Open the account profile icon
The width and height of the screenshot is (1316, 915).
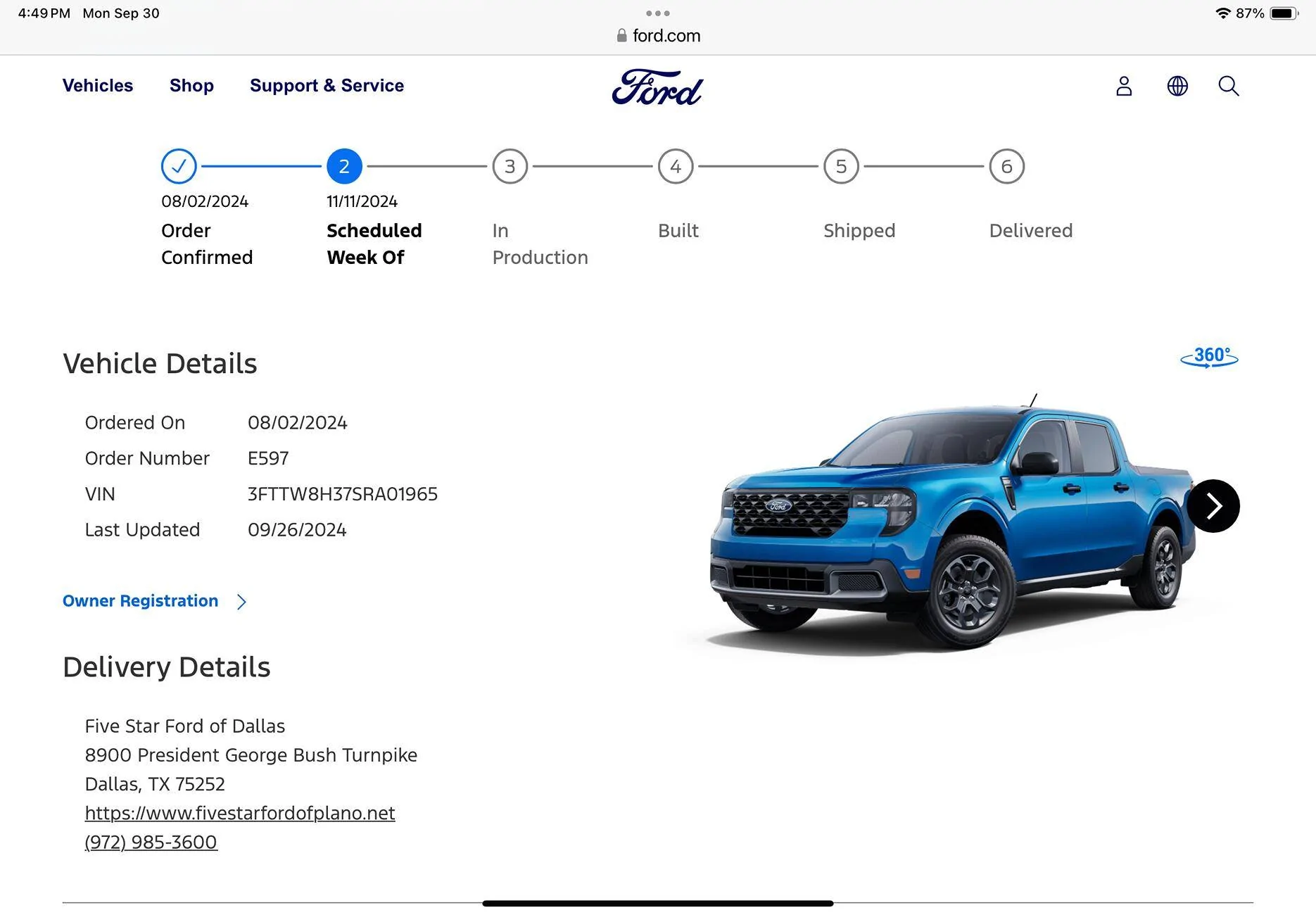coord(1124,86)
